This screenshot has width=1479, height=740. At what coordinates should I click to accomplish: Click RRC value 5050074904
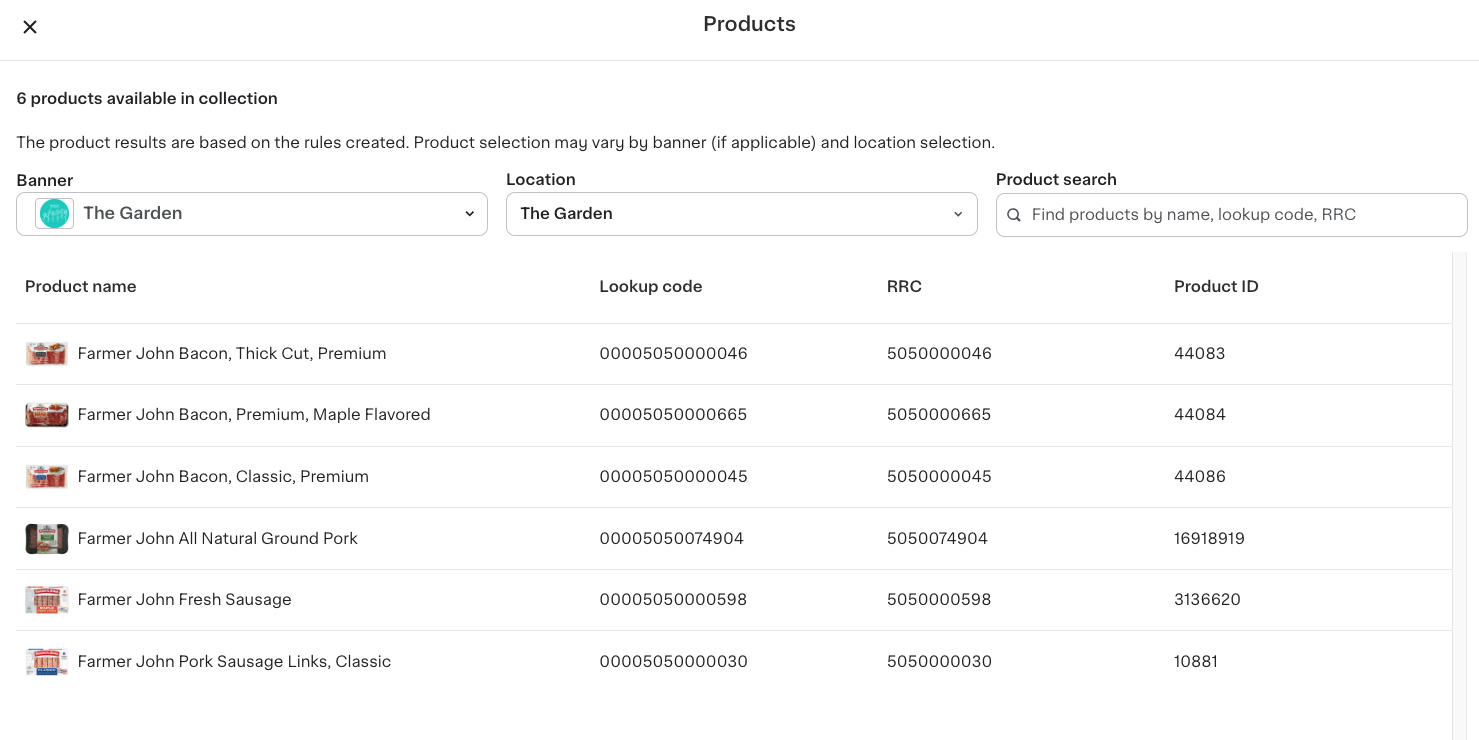(x=937, y=539)
